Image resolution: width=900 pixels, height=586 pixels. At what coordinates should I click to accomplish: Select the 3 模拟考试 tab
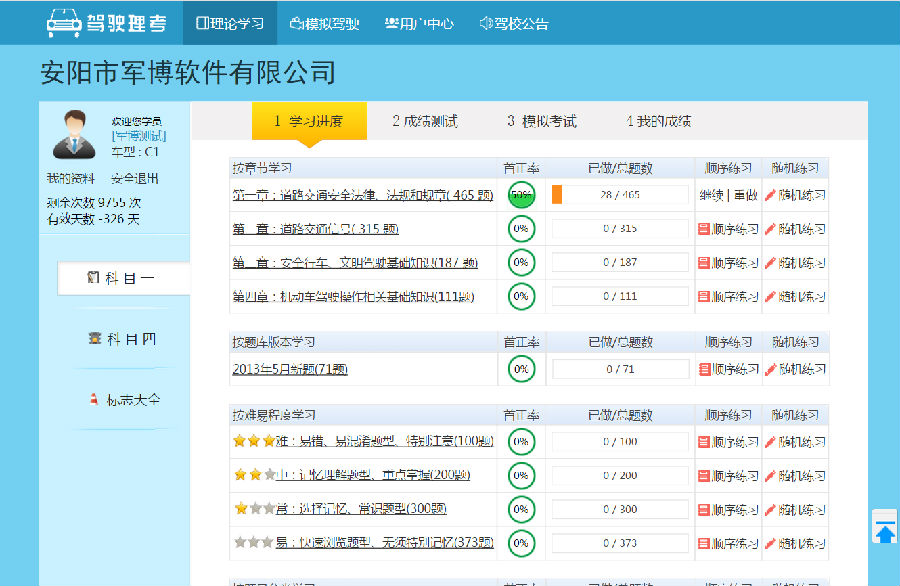point(542,121)
